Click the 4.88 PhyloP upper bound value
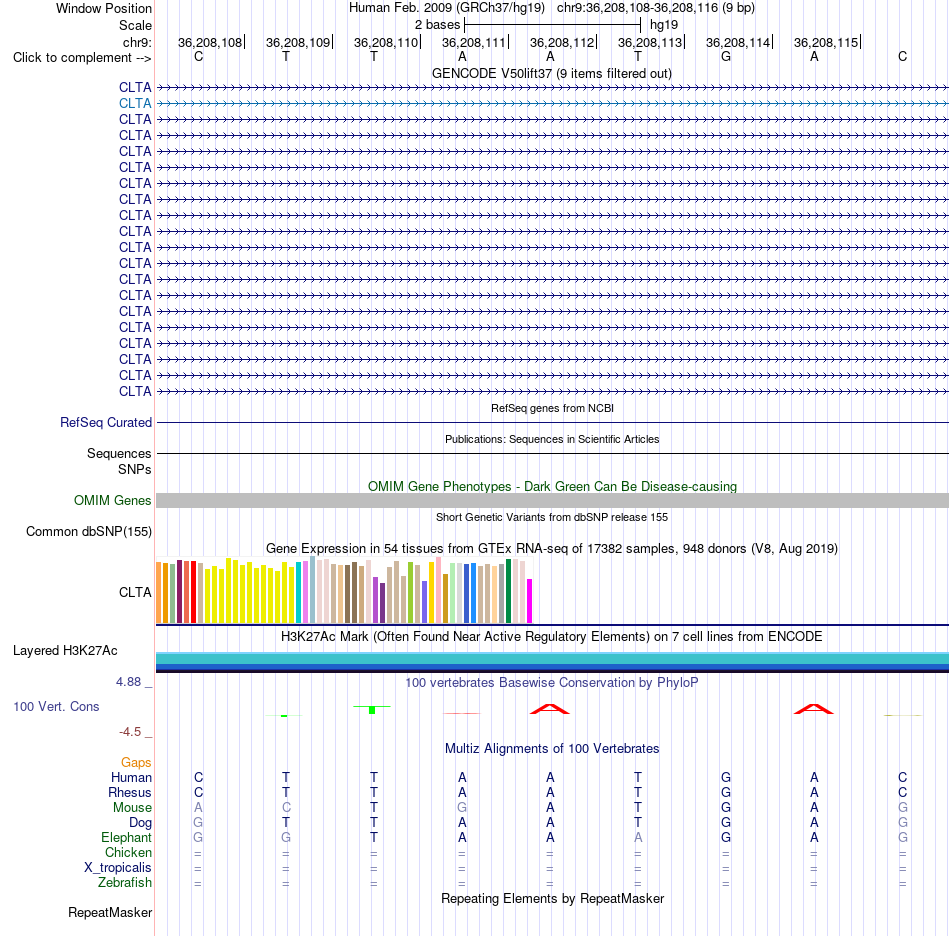Image resolution: width=950 pixels, height=936 pixels. 128,682
